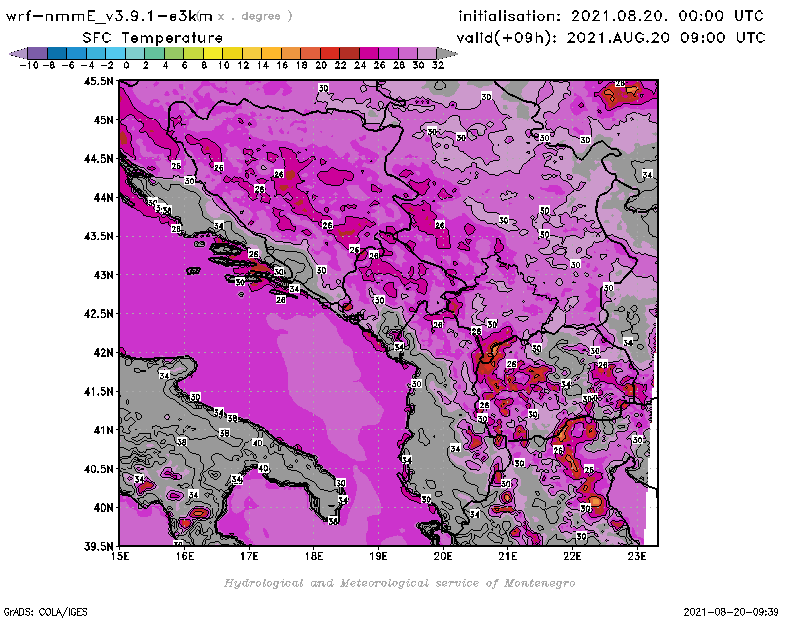Click the 19E longitude label
Viewport: 800px width, 618px height.
click(x=378, y=556)
